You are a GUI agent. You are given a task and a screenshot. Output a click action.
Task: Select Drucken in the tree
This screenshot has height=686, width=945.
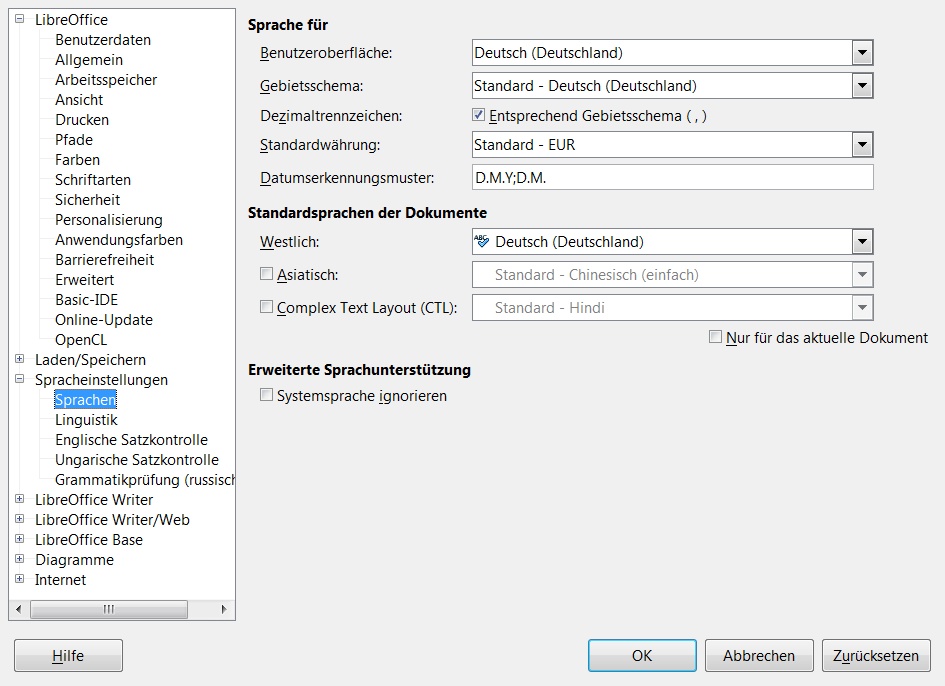[x=82, y=119]
